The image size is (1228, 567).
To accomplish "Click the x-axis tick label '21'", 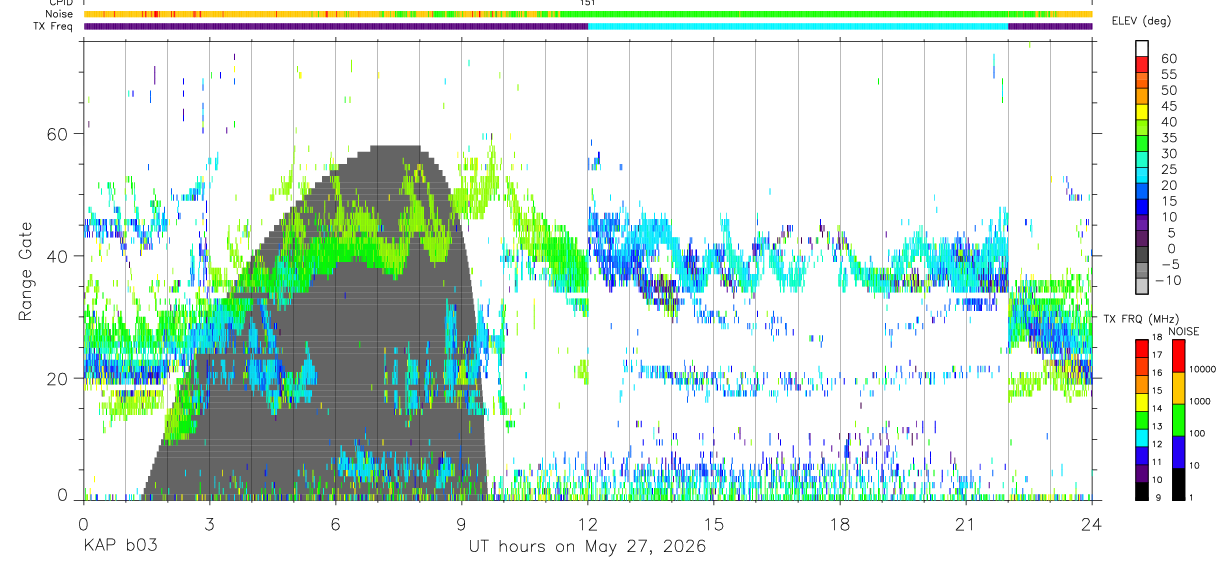I will [965, 524].
